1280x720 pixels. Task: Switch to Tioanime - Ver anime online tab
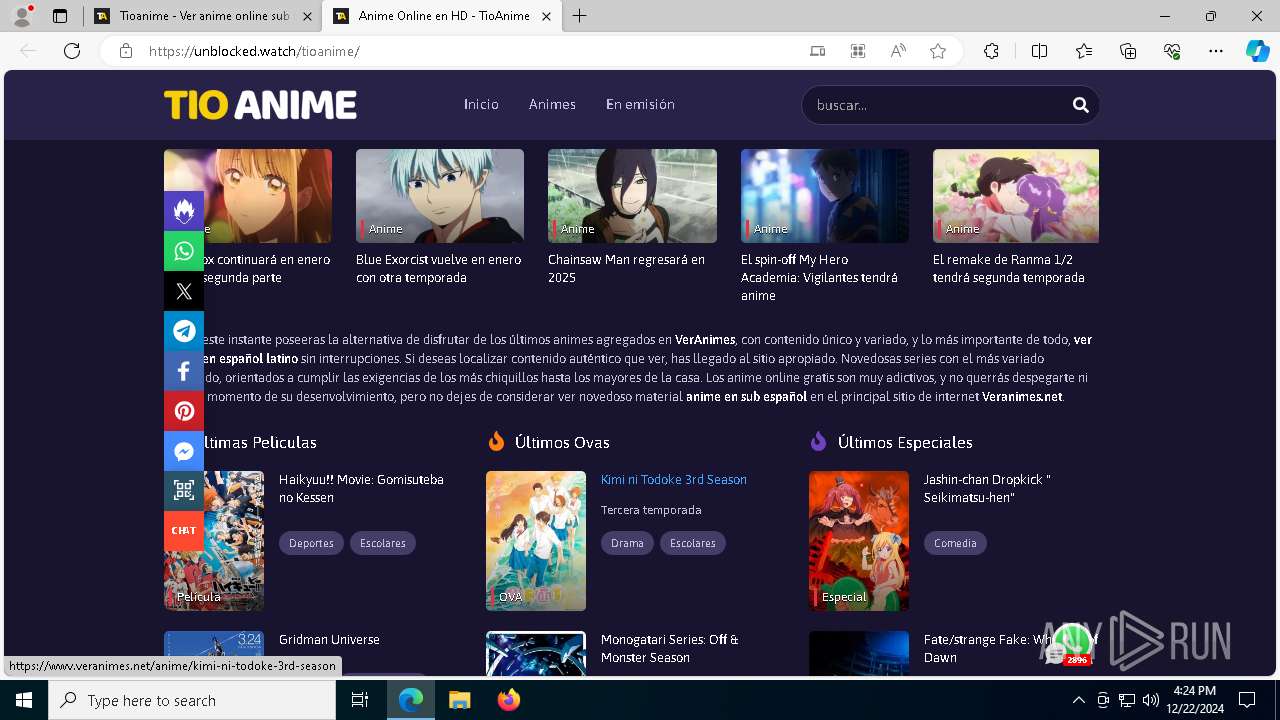point(203,16)
